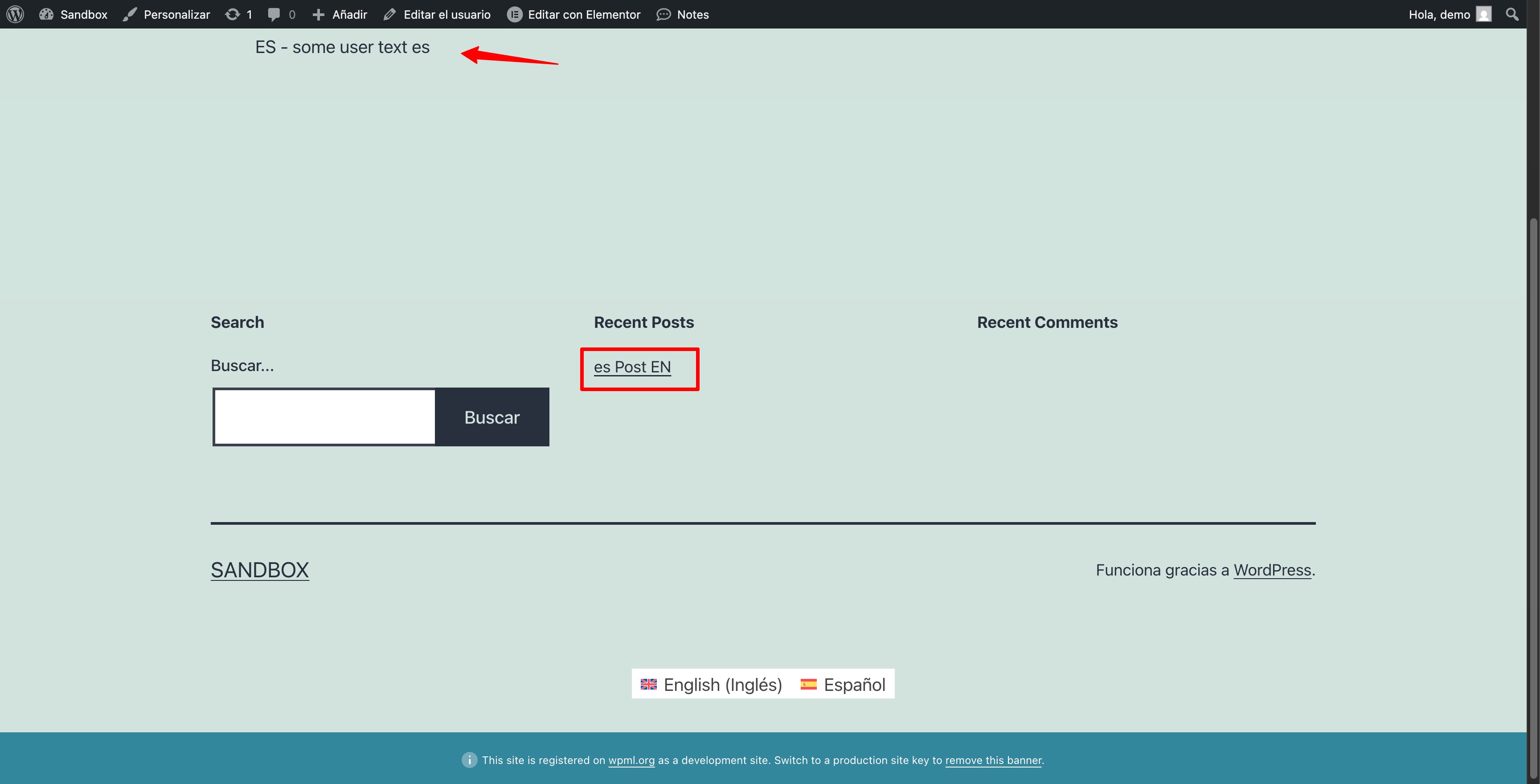Open the WordPress credit link

tap(1272, 570)
